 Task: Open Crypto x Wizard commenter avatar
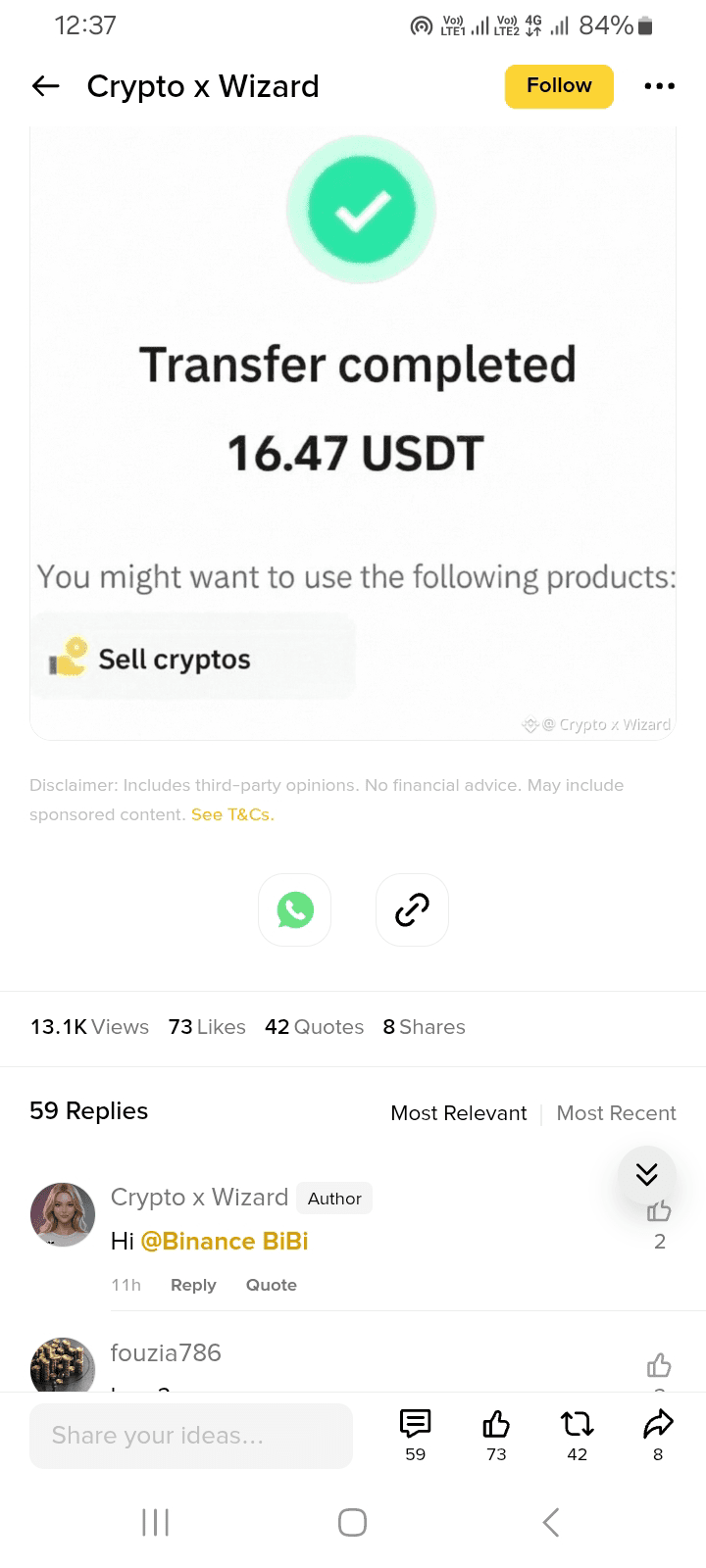pyautogui.click(x=63, y=1213)
